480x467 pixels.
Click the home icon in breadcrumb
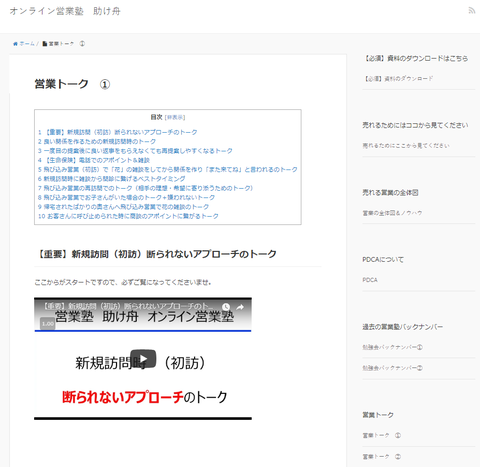15,44
